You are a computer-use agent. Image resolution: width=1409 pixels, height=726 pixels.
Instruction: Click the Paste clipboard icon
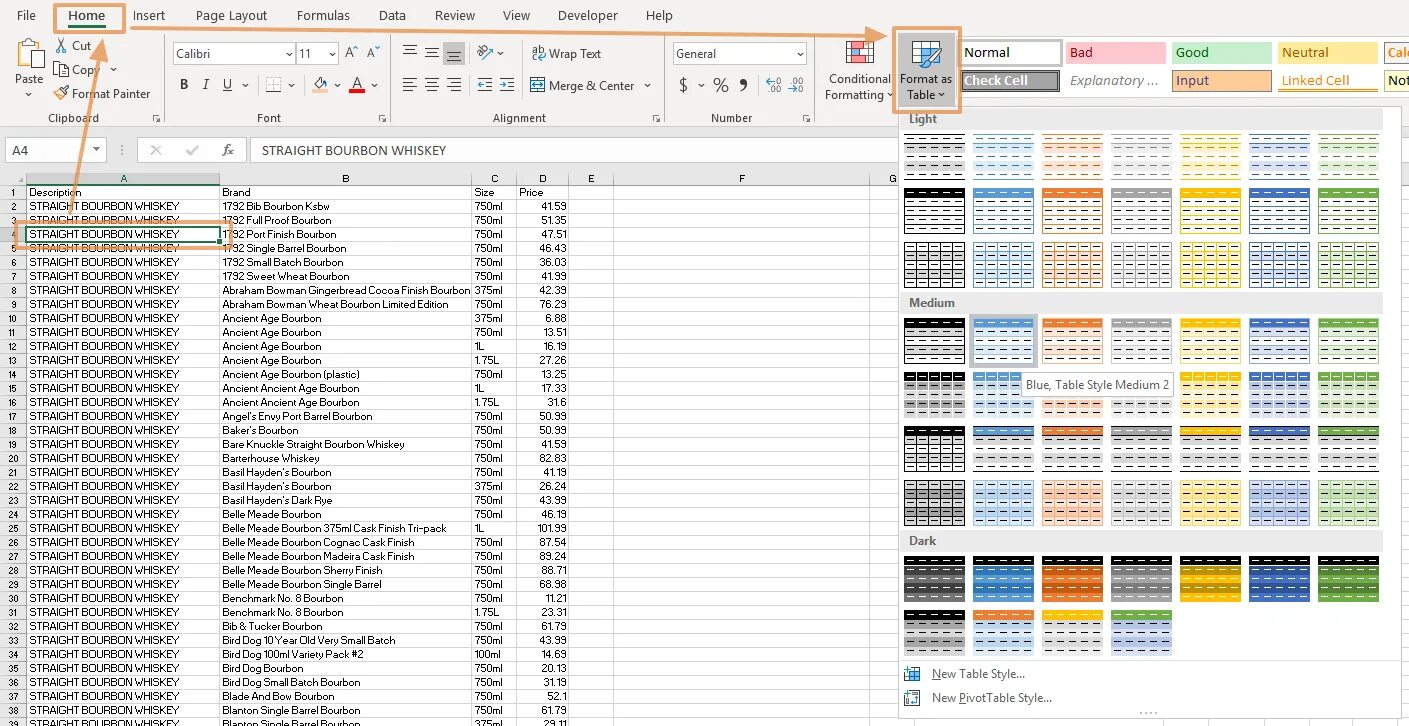pos(29,54)
